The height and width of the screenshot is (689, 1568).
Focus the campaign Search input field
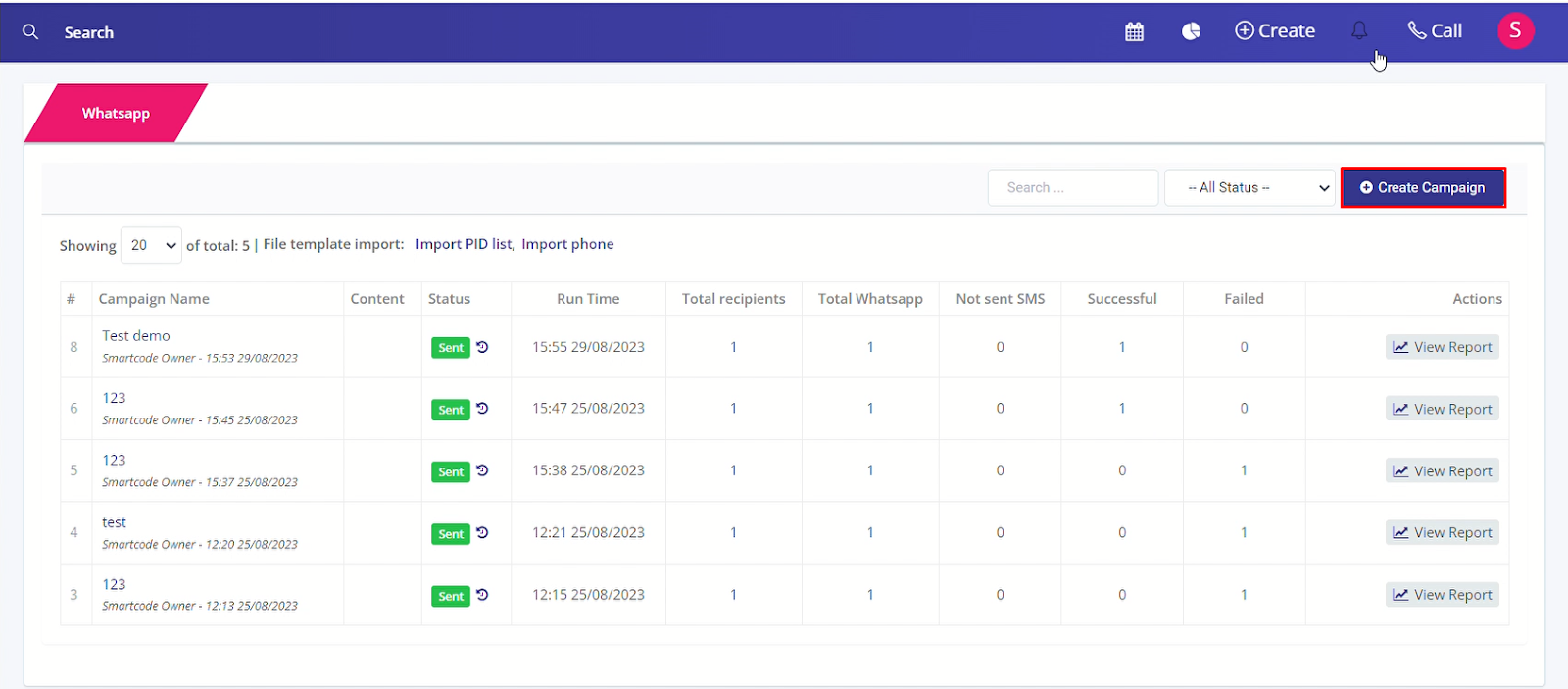(1073, 187)
